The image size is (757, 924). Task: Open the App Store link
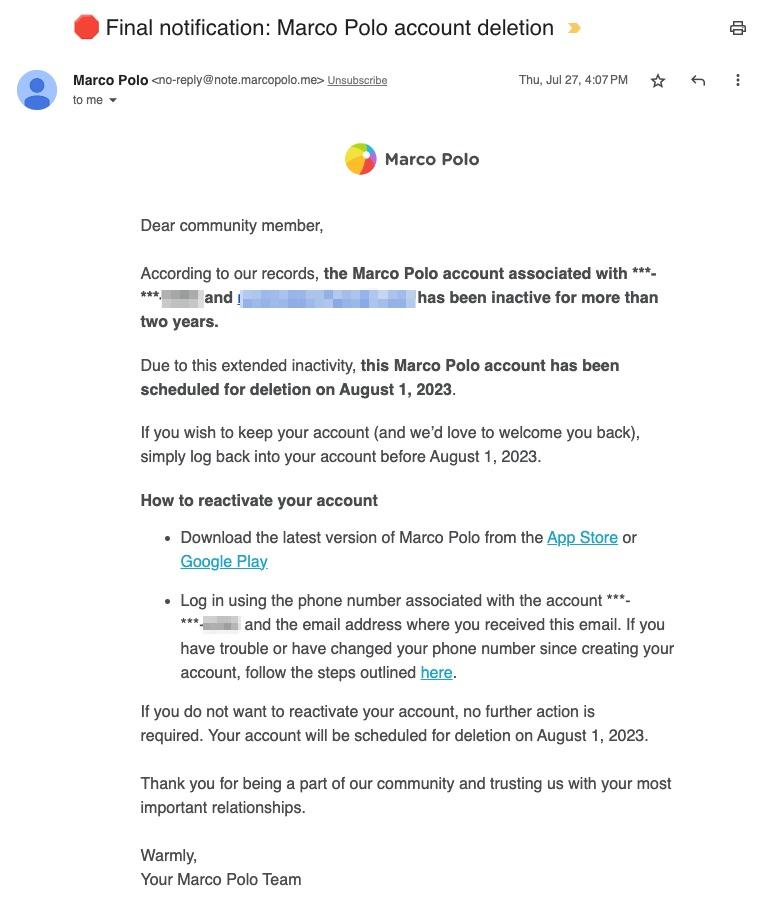point(582,537)
